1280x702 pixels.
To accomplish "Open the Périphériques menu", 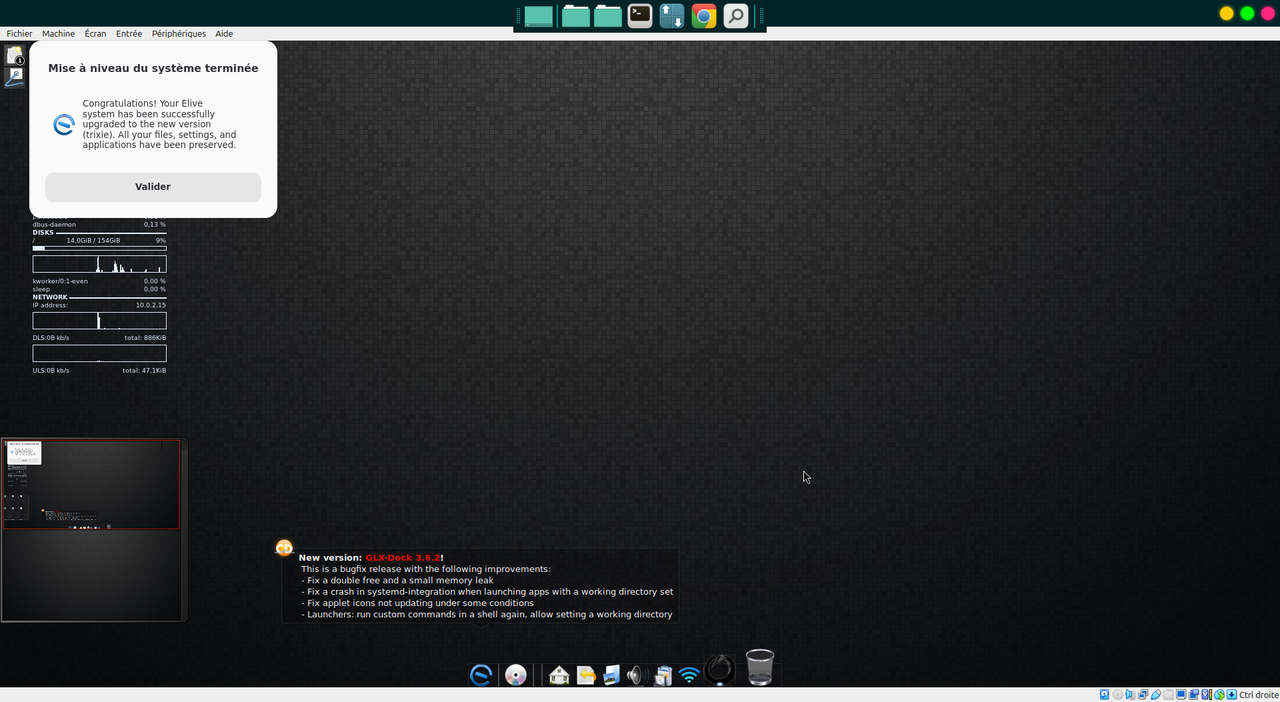I will point(179,33).
